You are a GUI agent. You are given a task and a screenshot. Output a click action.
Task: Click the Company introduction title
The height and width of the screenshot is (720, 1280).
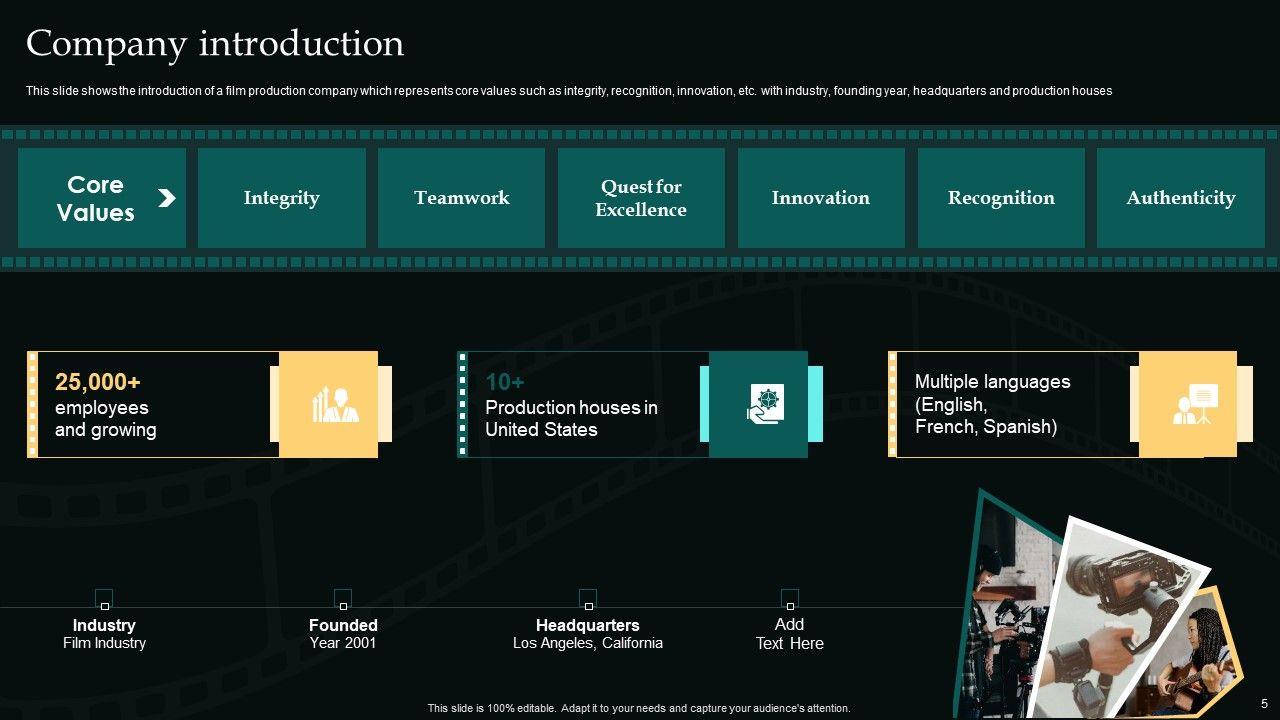pos(215,44)
